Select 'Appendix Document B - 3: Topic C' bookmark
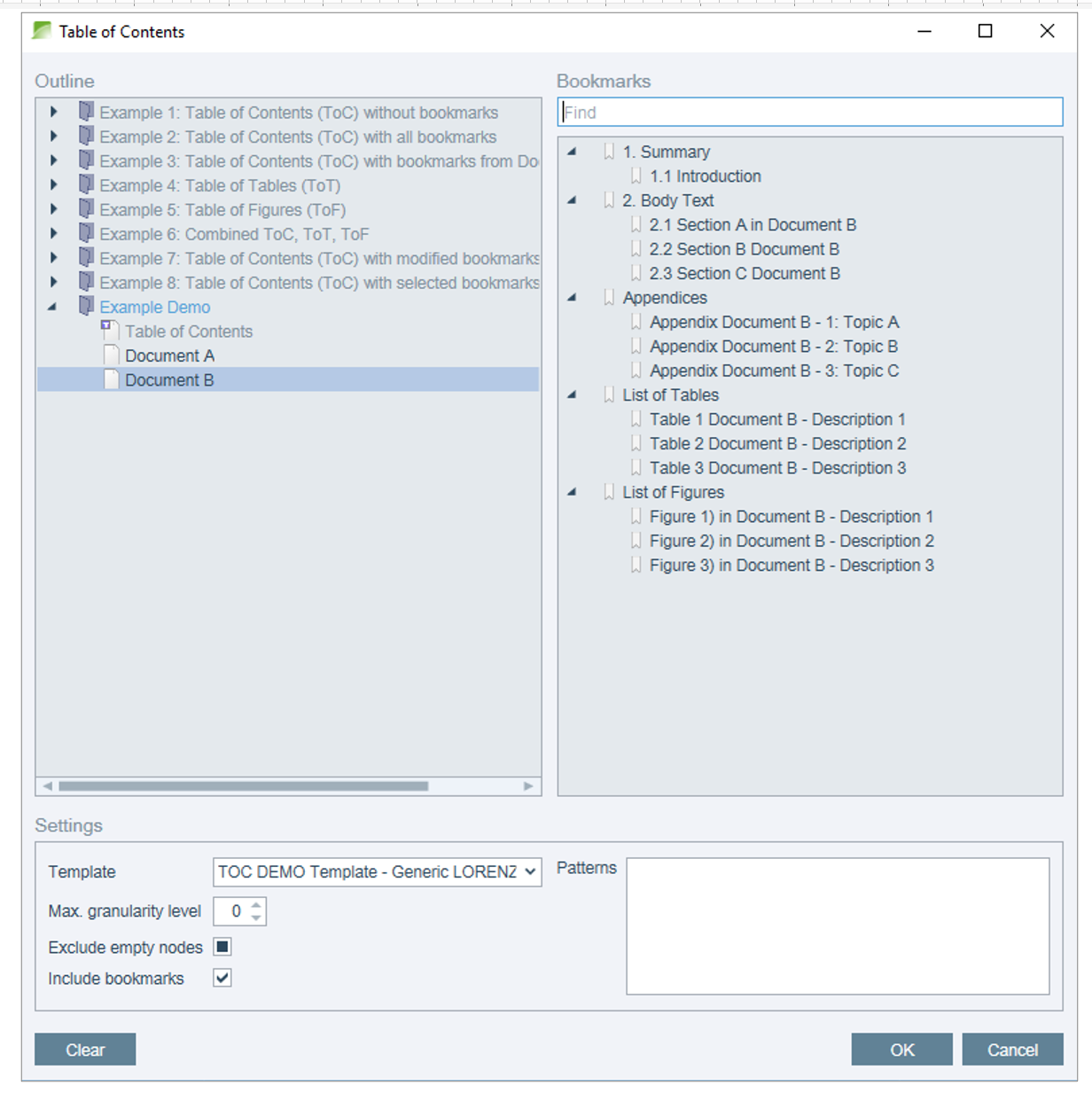1092x1093 pixels. 774,371
